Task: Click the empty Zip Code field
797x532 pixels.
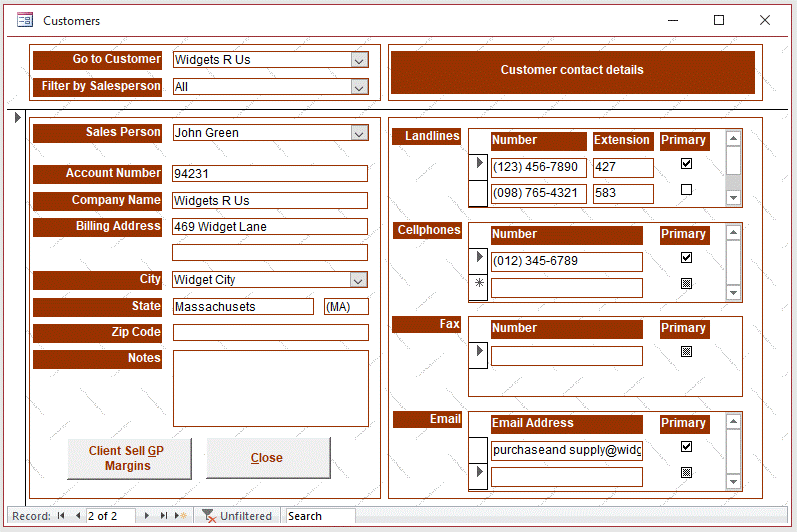Action: pyautogui.click(x=271, y=332)
